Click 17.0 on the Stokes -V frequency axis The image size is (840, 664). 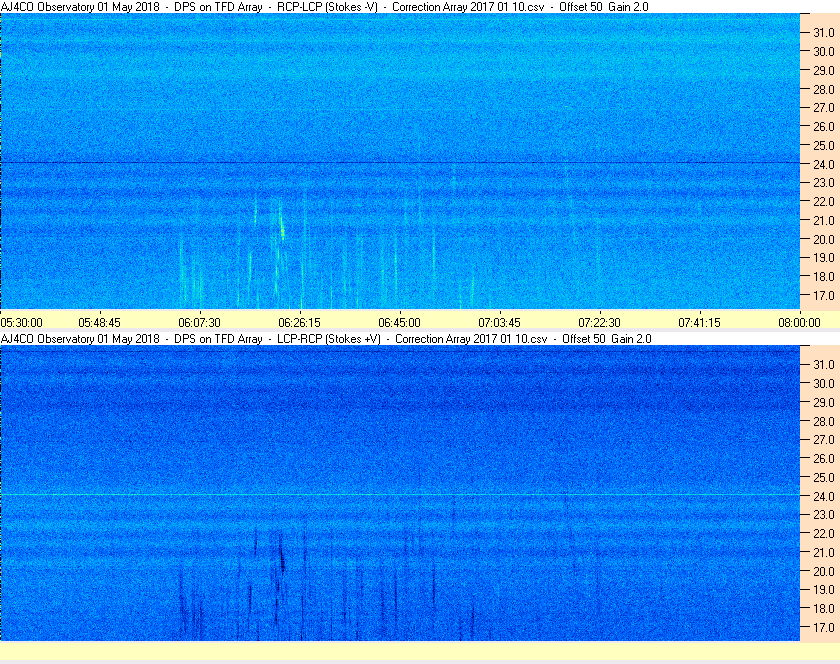[824, 295]
